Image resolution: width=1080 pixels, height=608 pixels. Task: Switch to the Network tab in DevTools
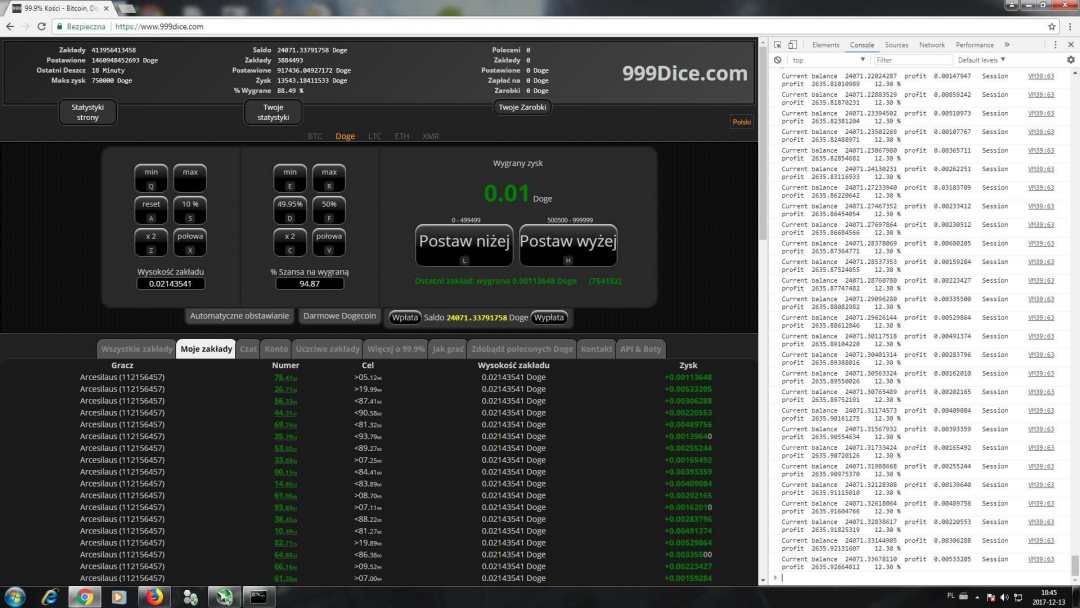931,45
